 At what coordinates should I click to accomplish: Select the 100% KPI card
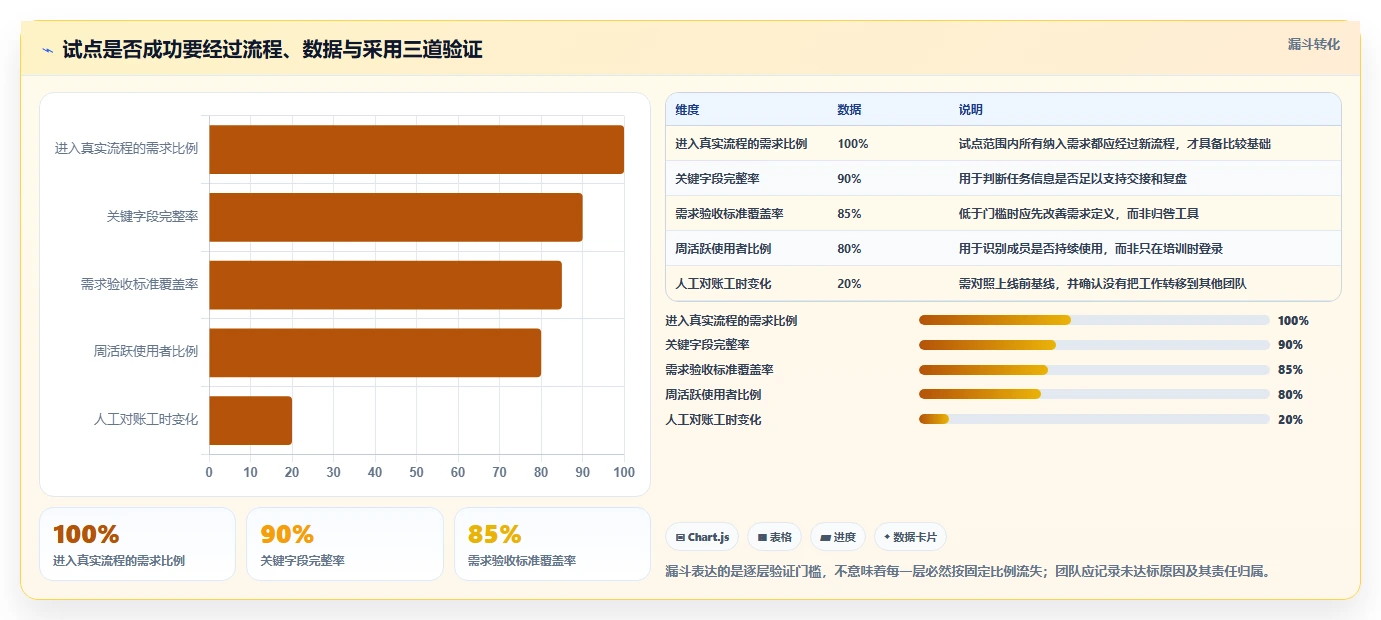pos(137,544)
